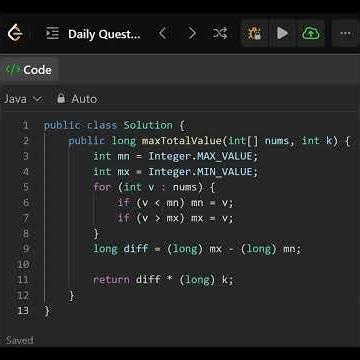
Task: Pick a random question via shuffle icon
Action: click(220, 33)
